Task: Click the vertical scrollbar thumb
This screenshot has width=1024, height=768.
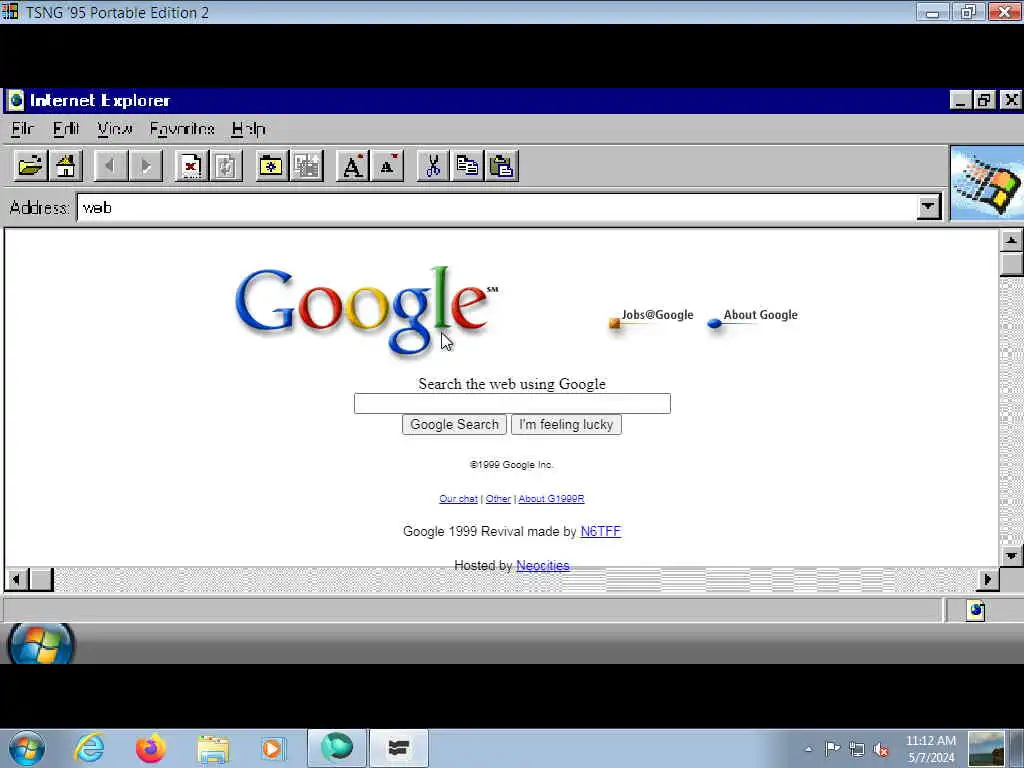Action: 1012,264
